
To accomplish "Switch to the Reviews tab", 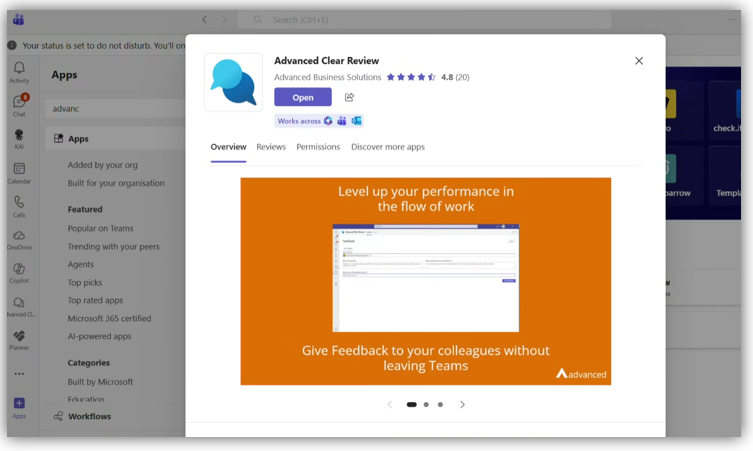I will [271, 147].
